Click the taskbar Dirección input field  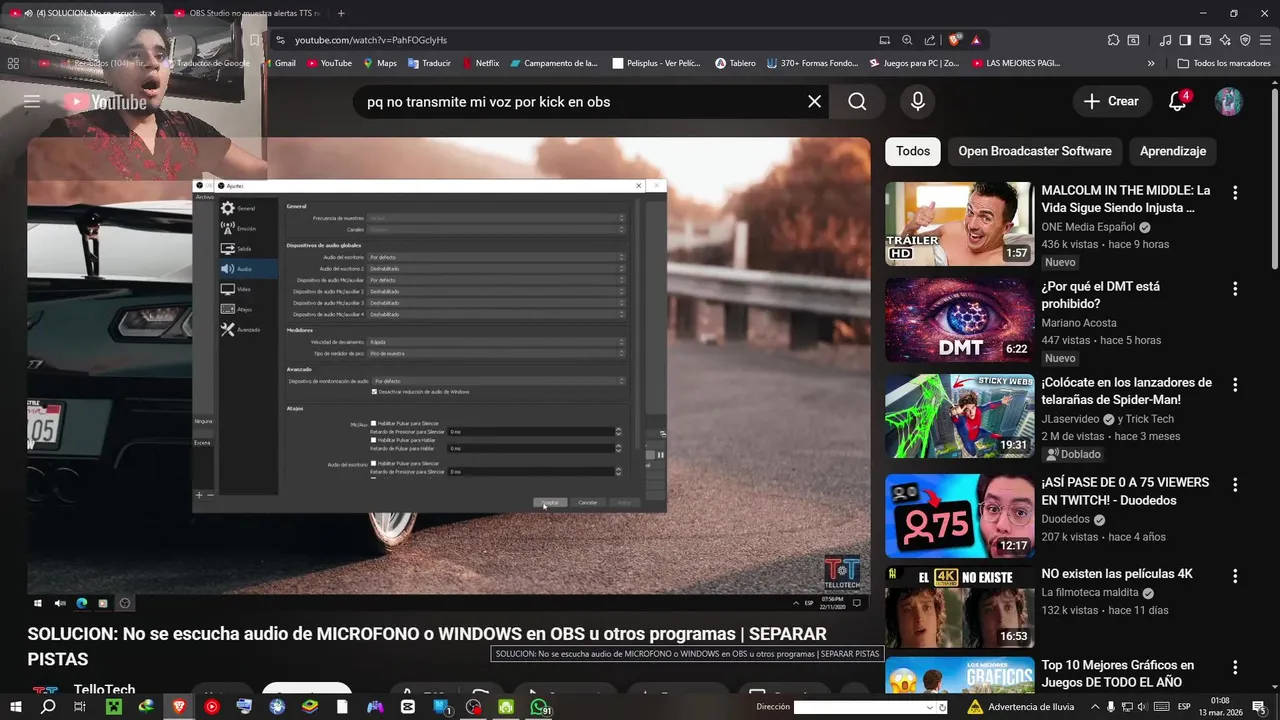click(859, 707)
